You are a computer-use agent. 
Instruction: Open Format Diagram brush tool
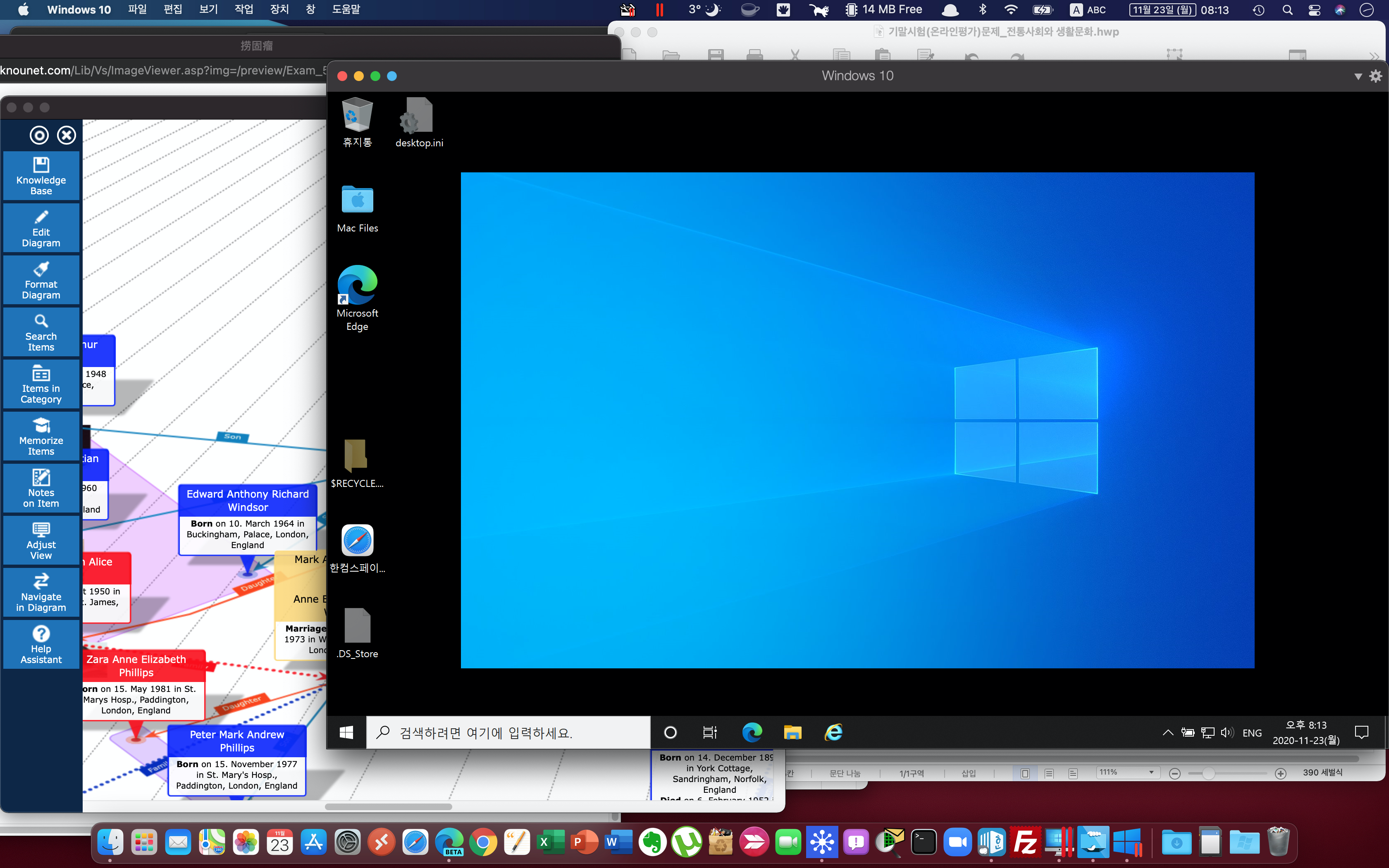41,280
